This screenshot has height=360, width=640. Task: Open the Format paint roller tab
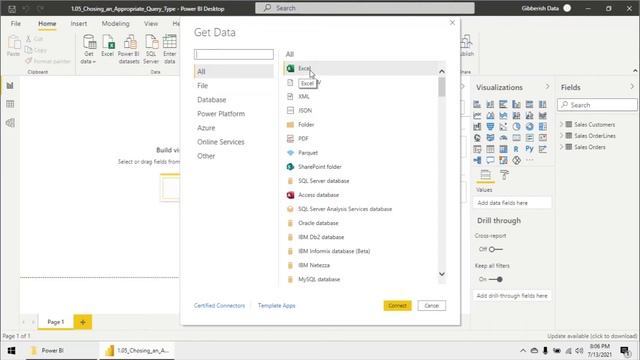(504, 175)
